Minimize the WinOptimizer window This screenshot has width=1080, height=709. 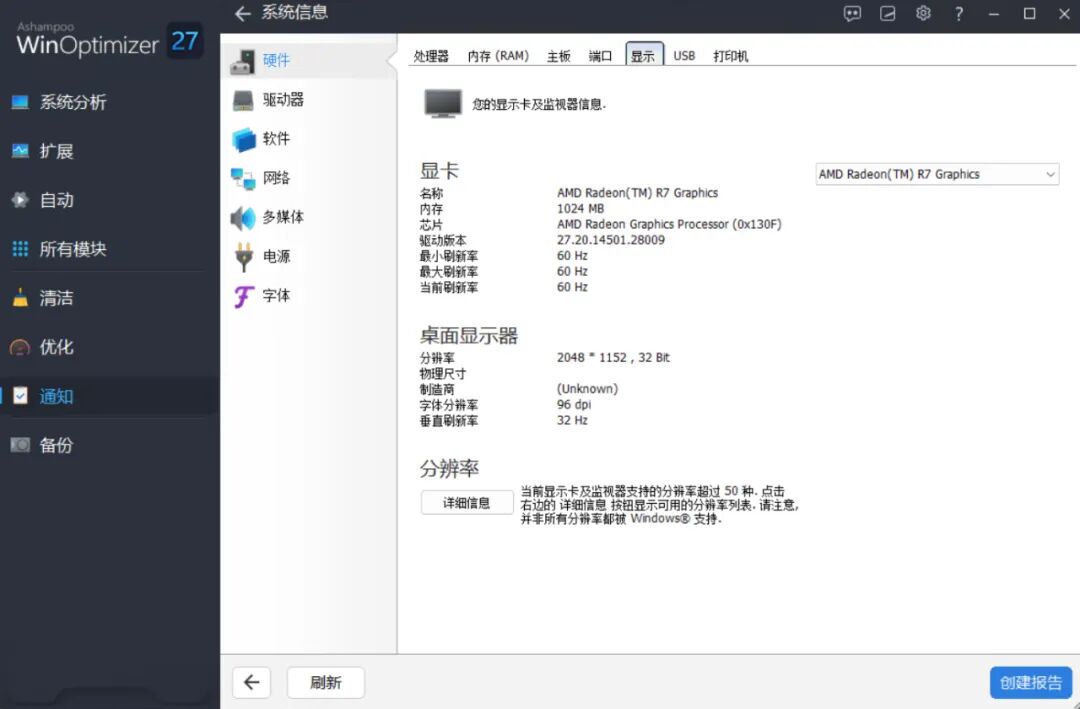click(x=994, y=13)
